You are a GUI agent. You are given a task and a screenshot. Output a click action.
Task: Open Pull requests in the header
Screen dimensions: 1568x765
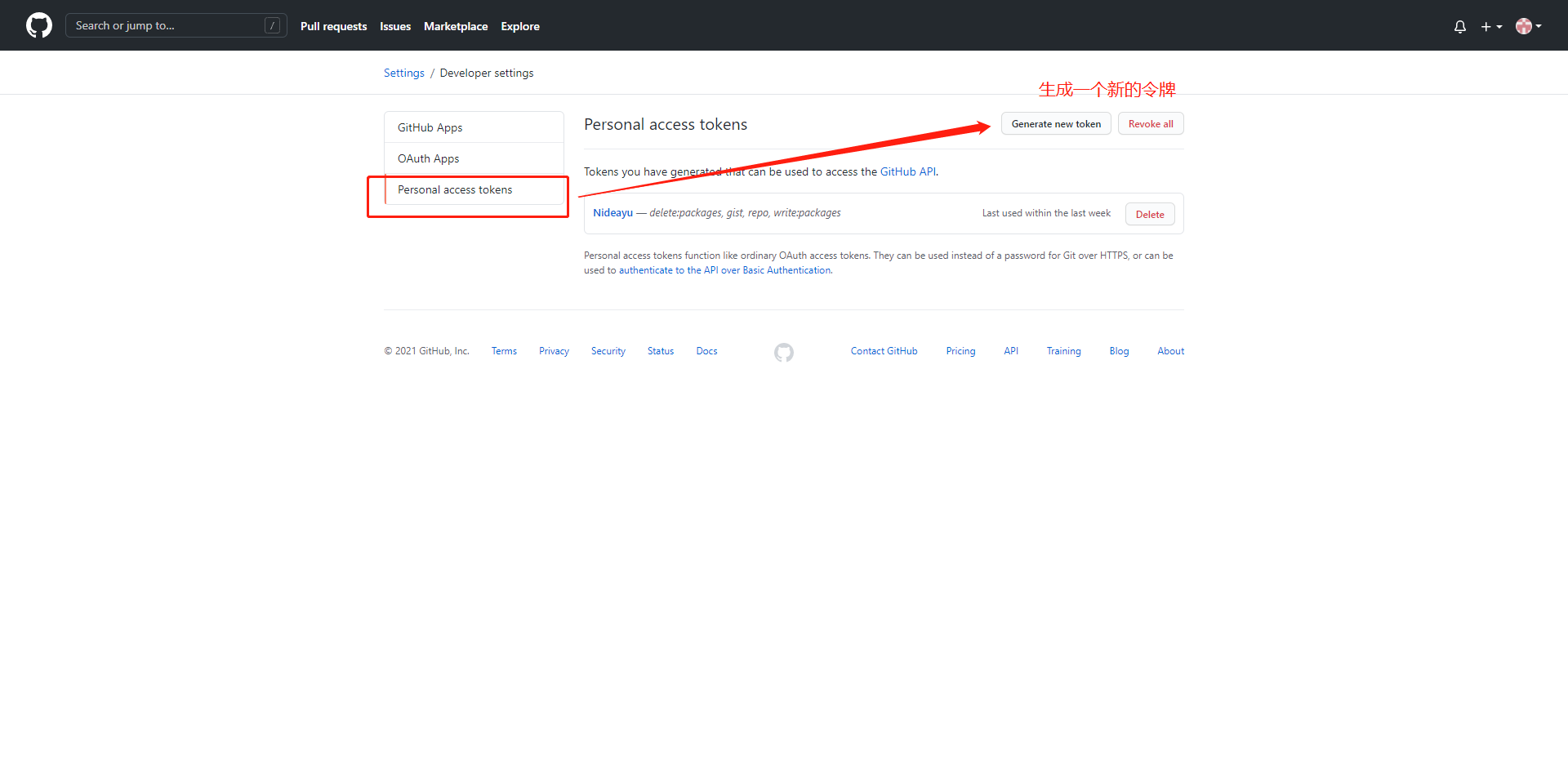point(333,26)
